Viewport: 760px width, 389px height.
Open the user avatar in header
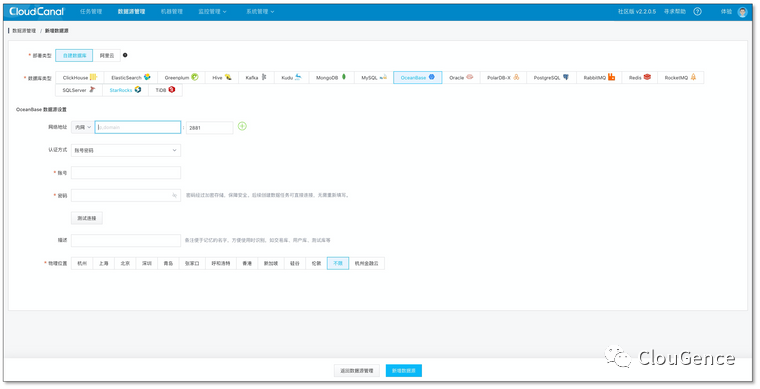coord(742,12)
